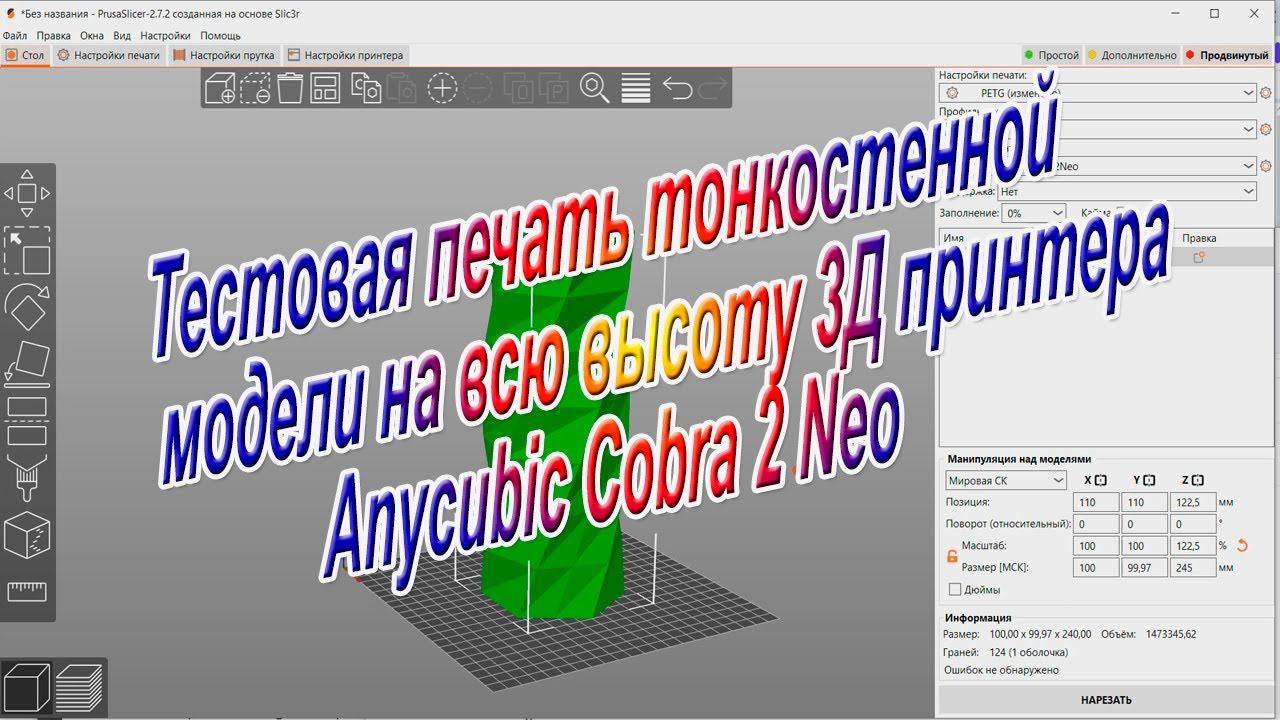Open the Окна menu
This screenshot has width=1280, height=720.
pos(92,35)
